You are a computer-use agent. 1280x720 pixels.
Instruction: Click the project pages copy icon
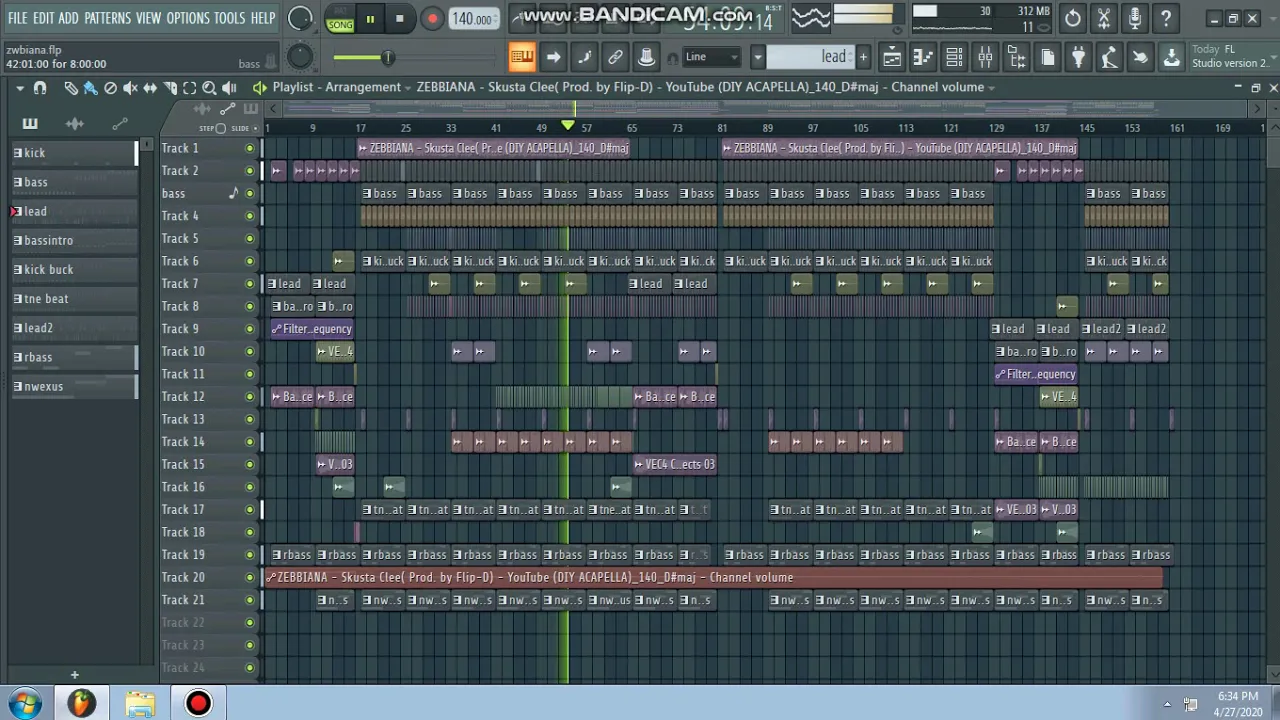[x=1047, y=57]
